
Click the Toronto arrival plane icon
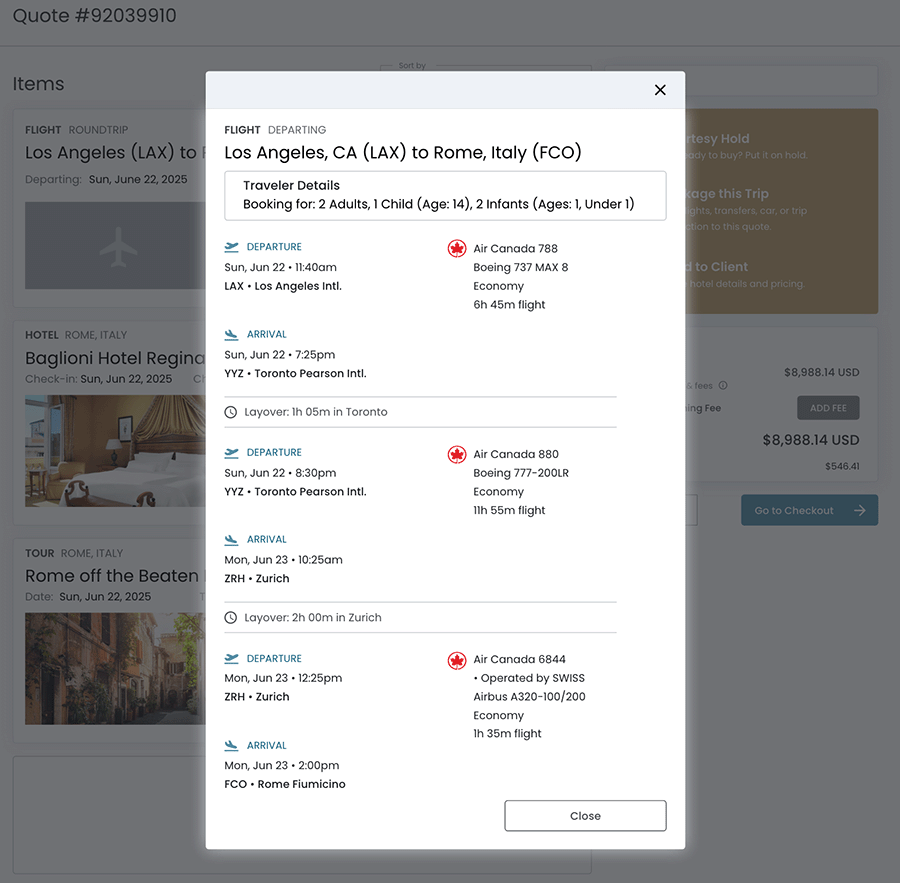[232, 335]
